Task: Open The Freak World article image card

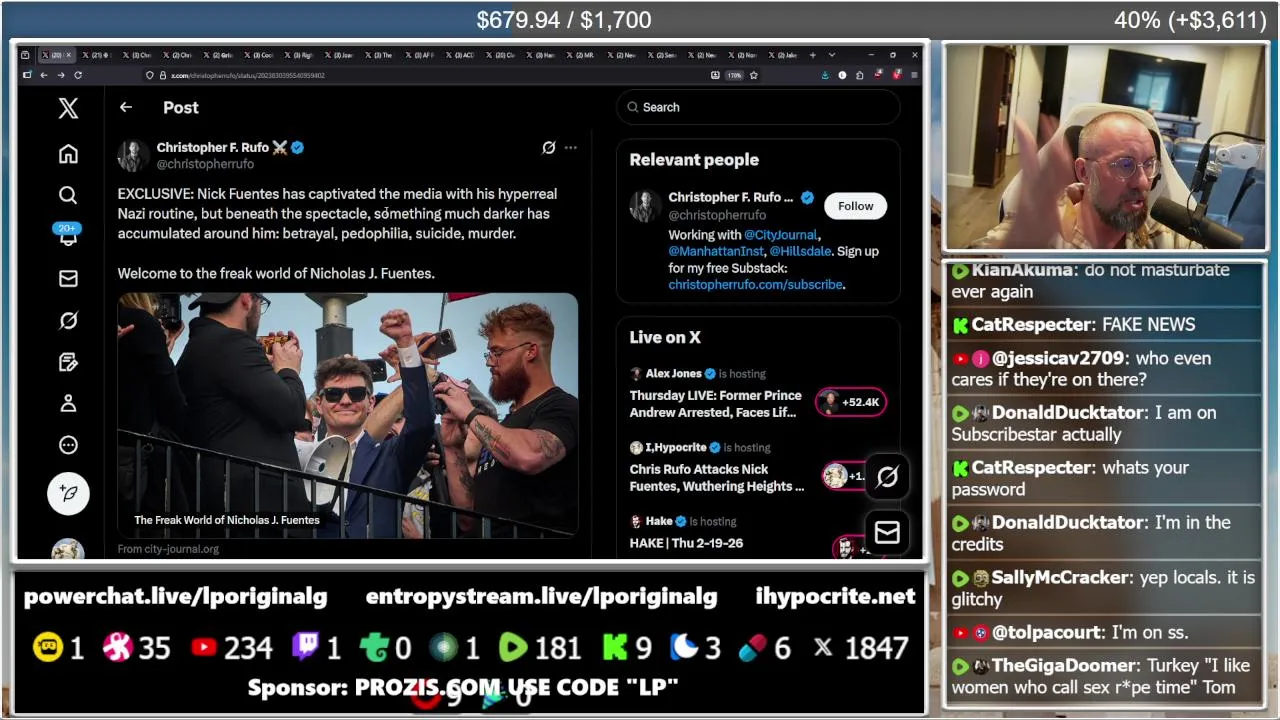Action: (x=348, y=414)
